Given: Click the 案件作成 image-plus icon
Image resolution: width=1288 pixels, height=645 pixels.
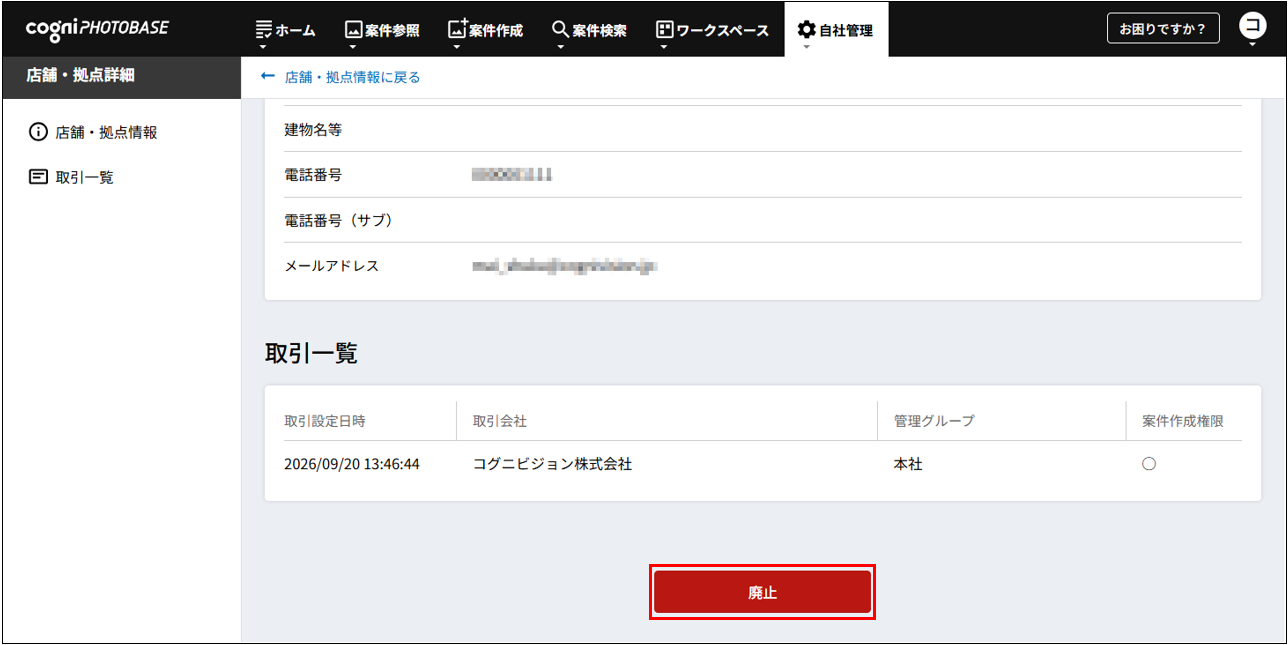Looking at the screenshot, I should coord(457,29).
